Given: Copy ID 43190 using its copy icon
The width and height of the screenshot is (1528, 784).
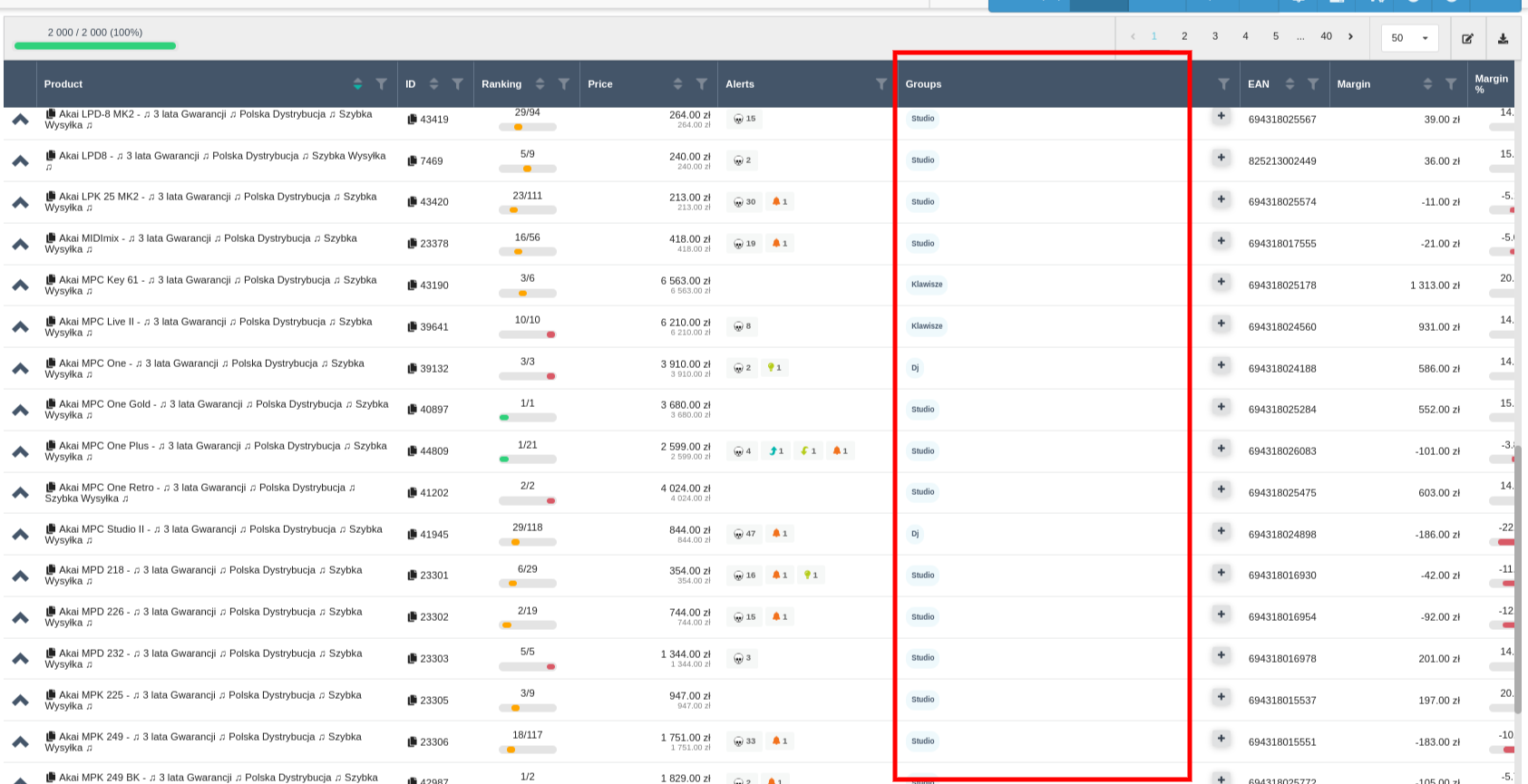Looking at the screenshot, I should point(413,285).
